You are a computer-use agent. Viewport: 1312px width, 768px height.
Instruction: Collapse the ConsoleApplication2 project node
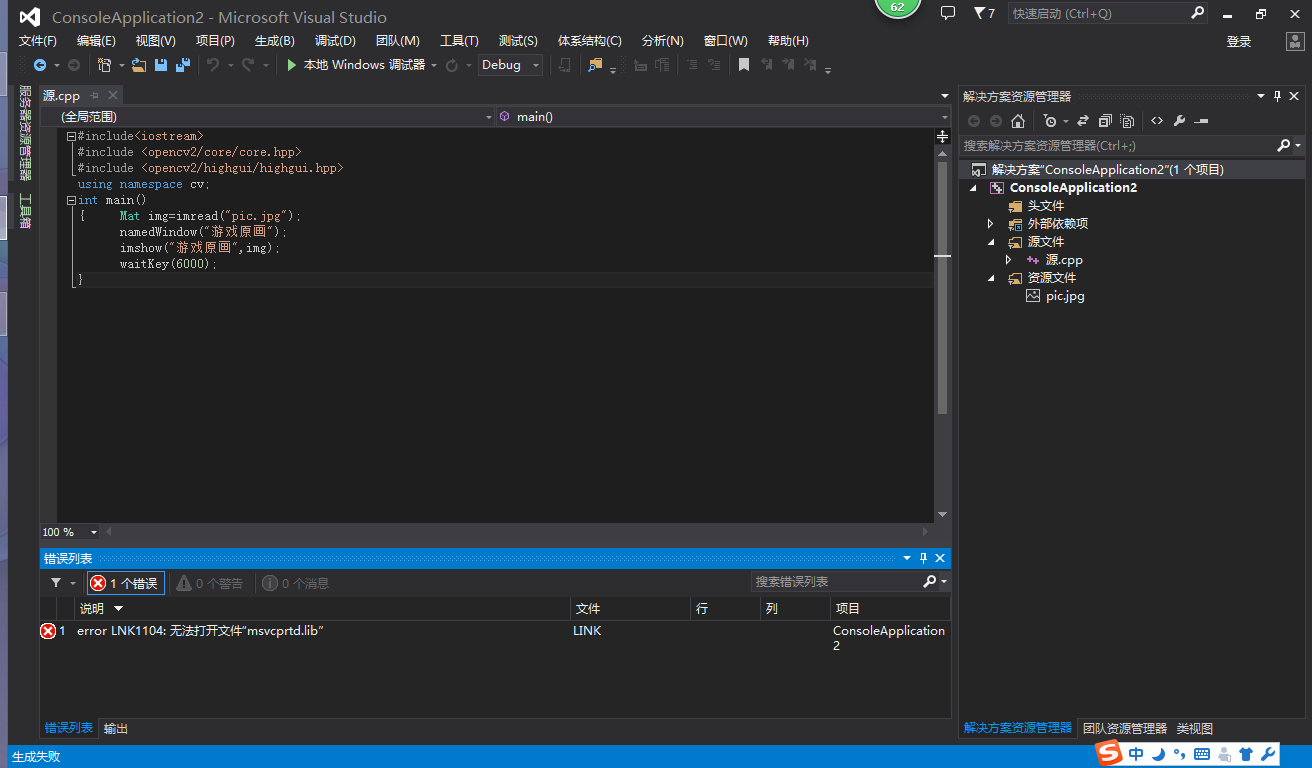coord(973,188)
